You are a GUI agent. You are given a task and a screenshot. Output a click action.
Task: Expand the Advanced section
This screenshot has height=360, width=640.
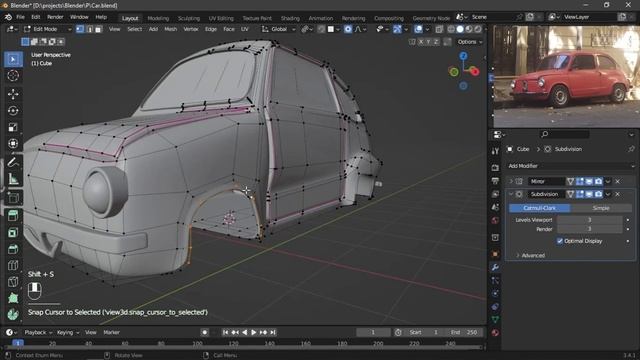[x=530, y=256]
